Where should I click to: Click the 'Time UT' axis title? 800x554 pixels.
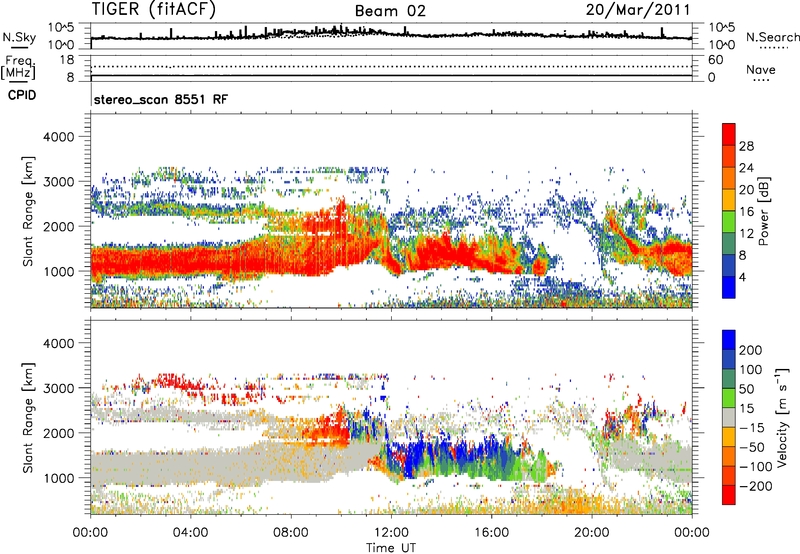(x=391, y=548)
